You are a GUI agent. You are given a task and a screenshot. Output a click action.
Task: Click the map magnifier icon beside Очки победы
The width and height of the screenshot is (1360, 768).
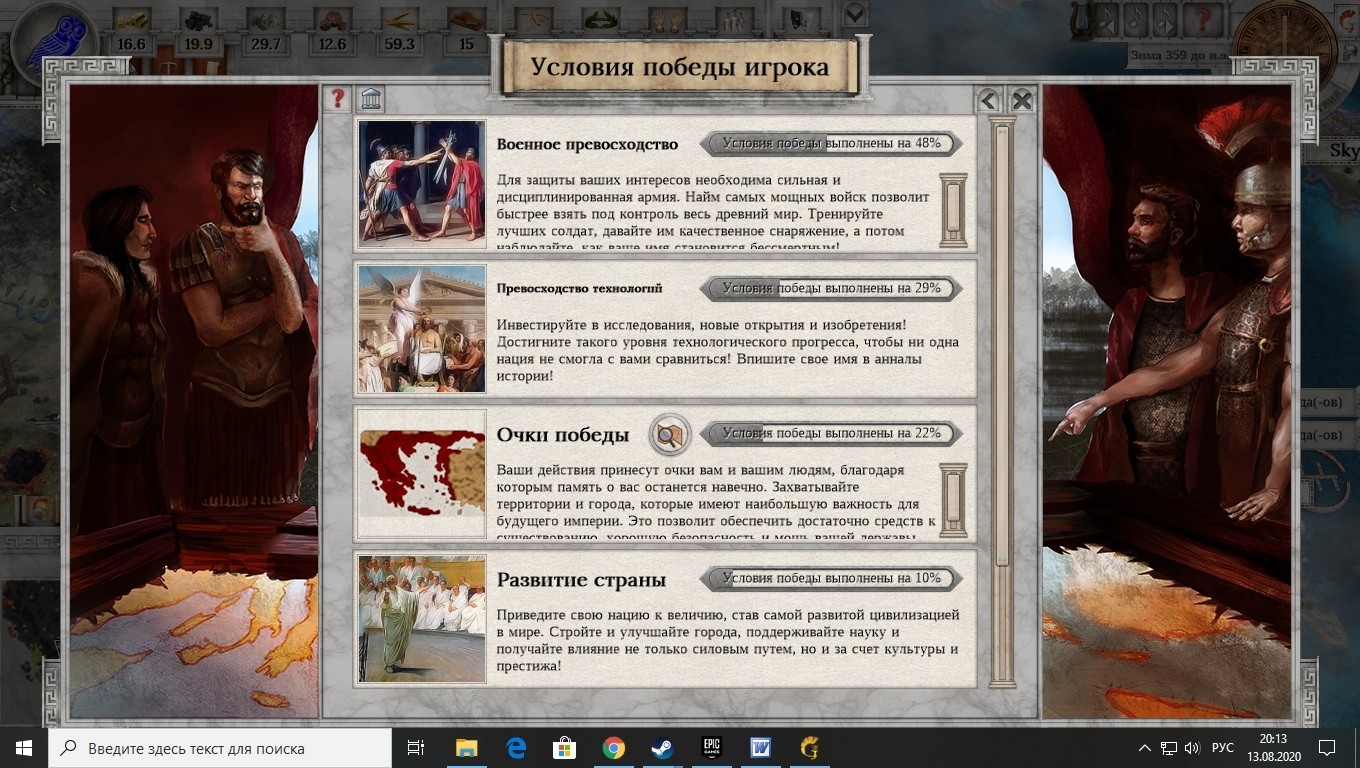tap(668, 435)
